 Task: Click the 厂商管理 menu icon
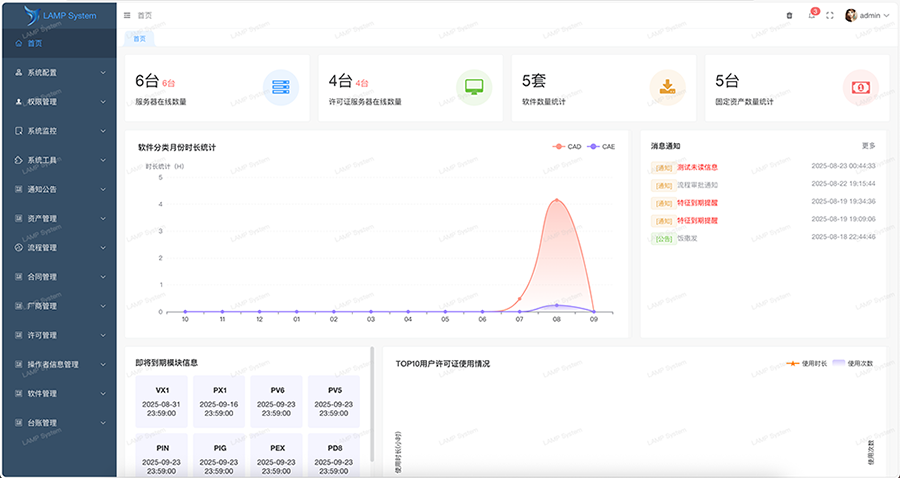pos(19,306)
